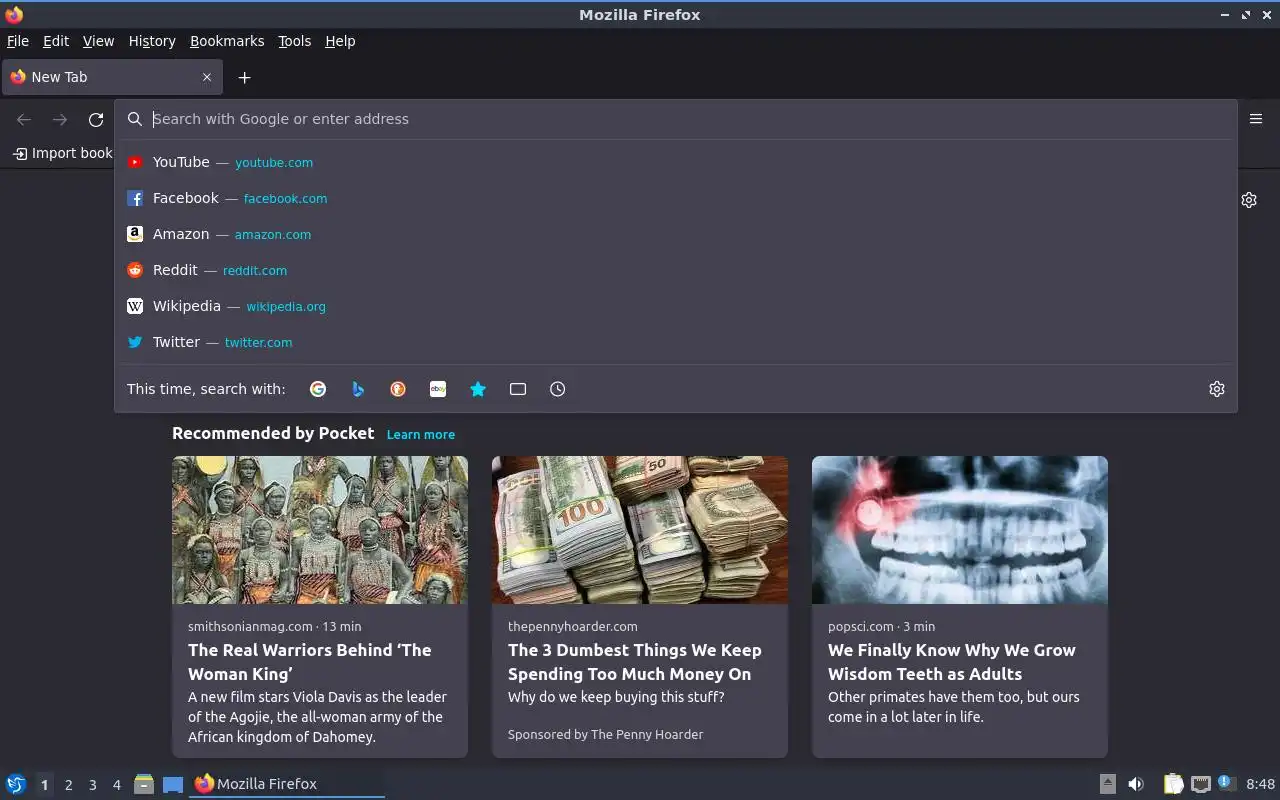
Task: Open the View menu
Action: point(98,41)
